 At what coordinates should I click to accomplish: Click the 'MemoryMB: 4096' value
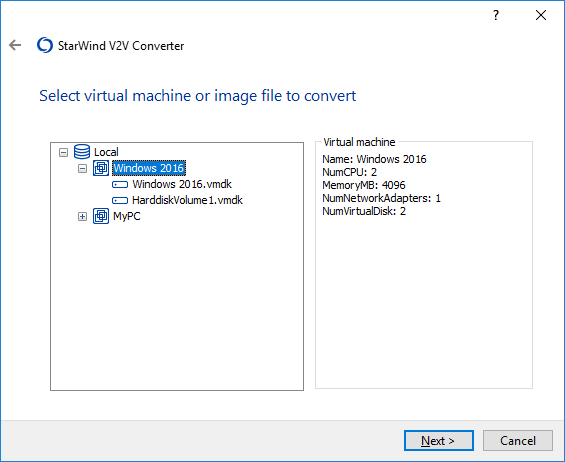364,185
